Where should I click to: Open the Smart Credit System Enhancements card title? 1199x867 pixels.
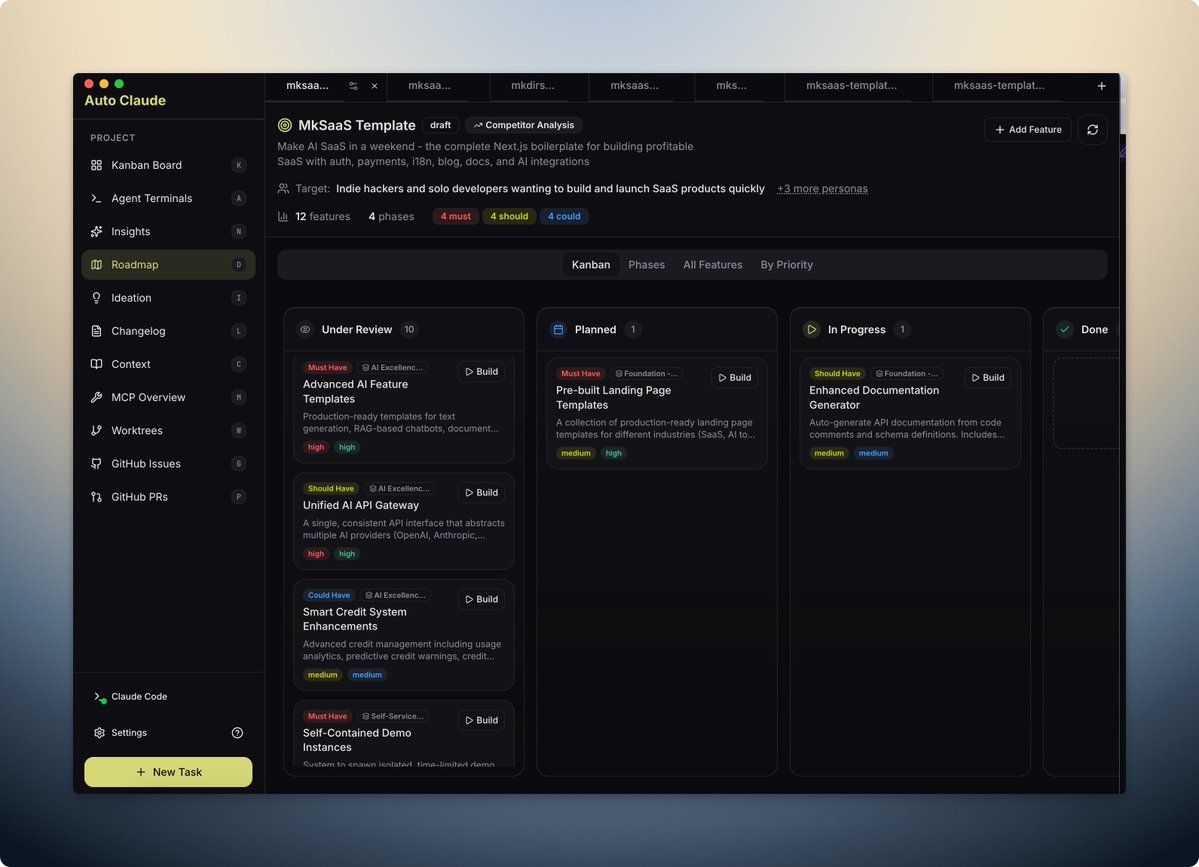coord(355,619)
